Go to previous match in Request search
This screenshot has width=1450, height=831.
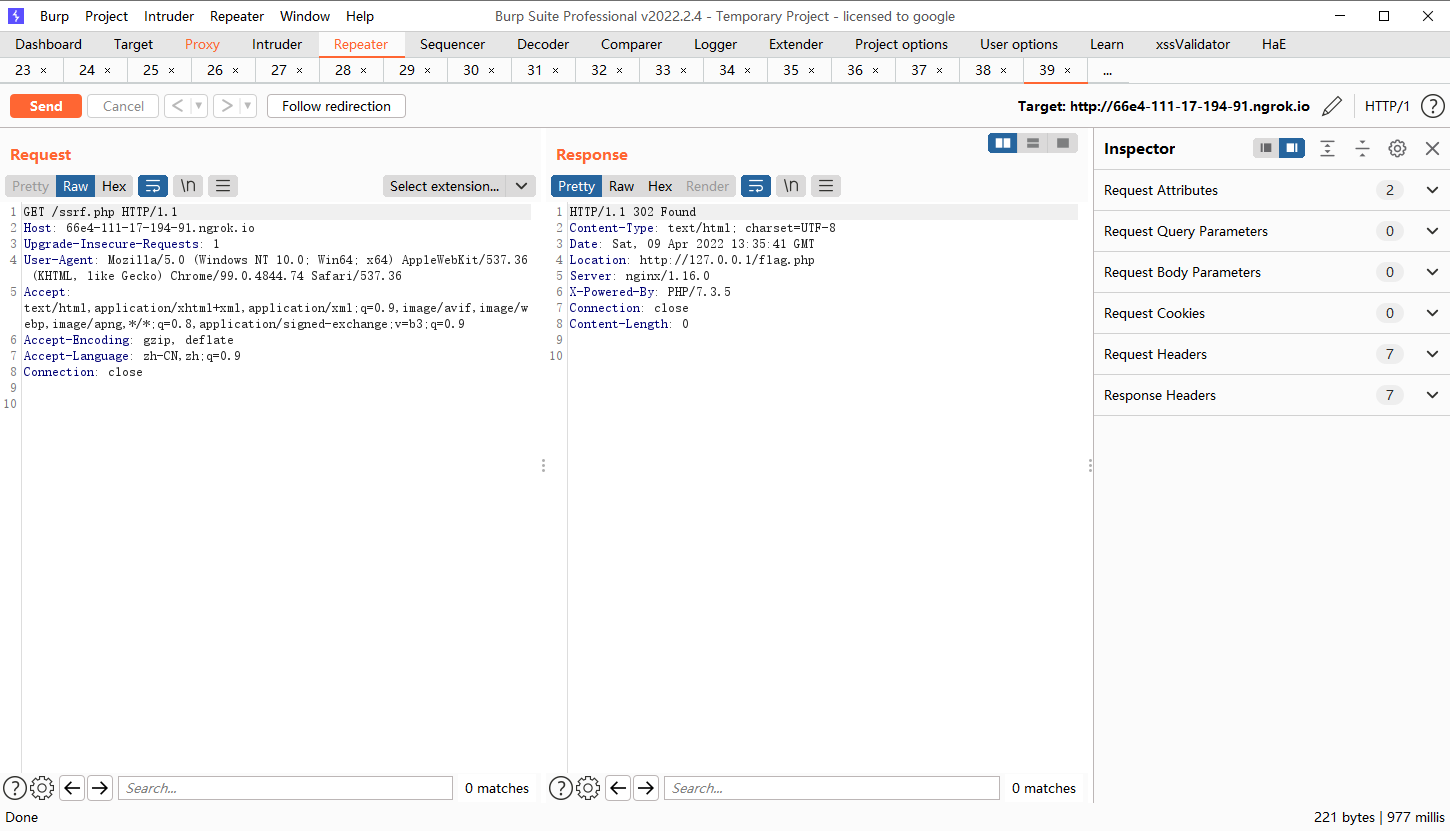point(72,788)
